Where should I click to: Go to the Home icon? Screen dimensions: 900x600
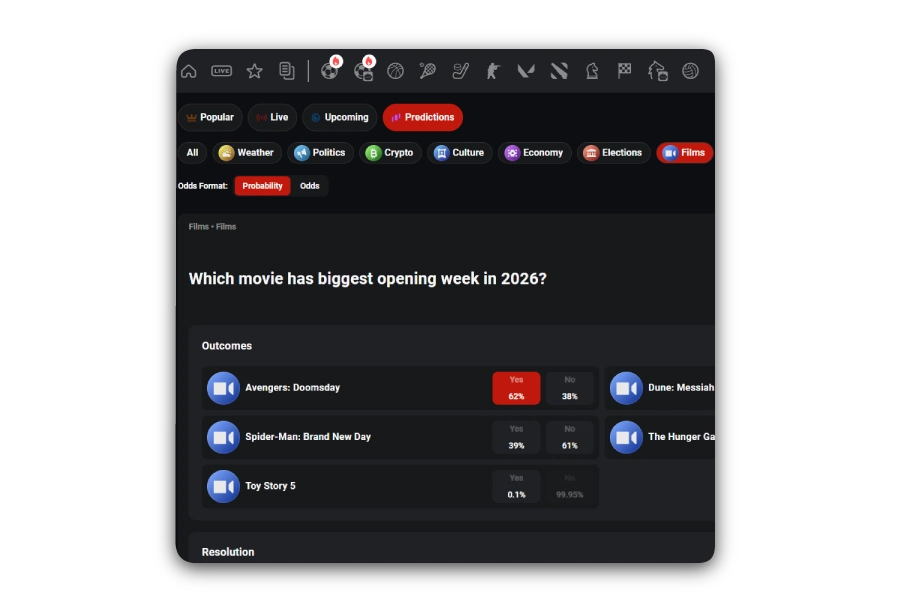(x=189, y=71)
